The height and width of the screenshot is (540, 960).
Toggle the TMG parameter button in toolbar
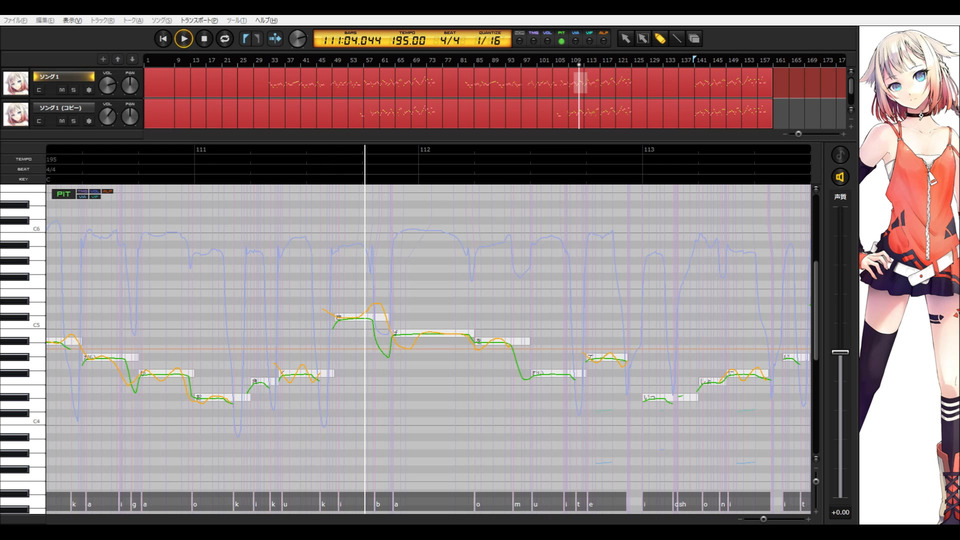[x=533, y=38]
